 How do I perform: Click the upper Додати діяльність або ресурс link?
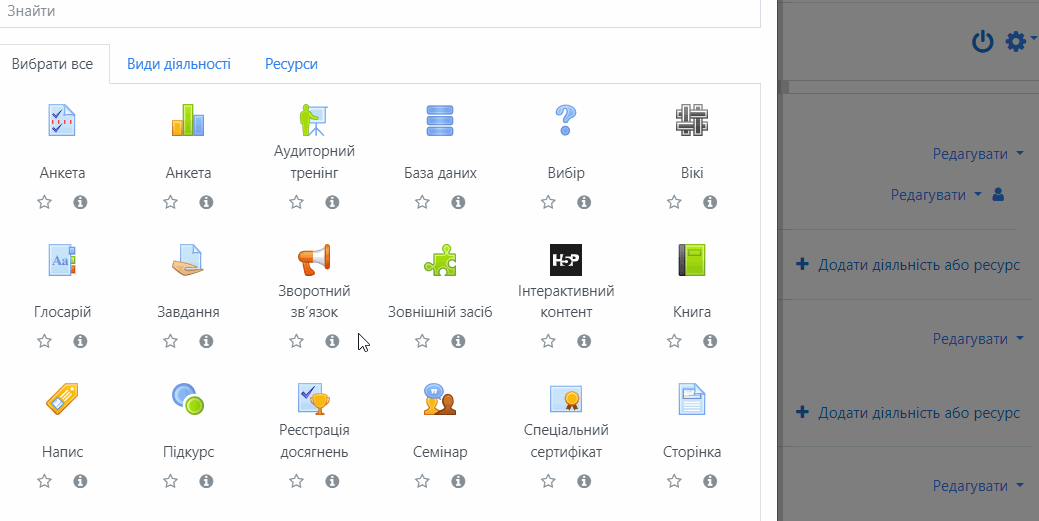(908, 265)
